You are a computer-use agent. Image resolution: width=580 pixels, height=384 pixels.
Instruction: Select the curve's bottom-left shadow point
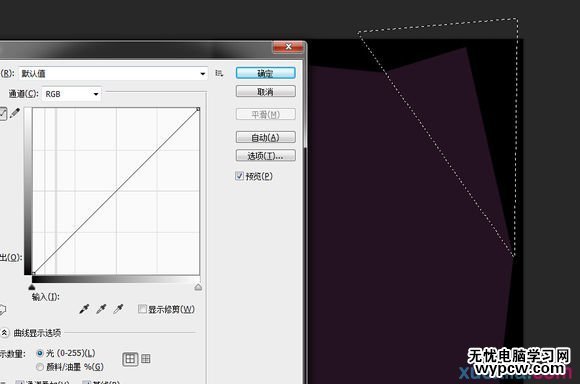pos(34,273)
